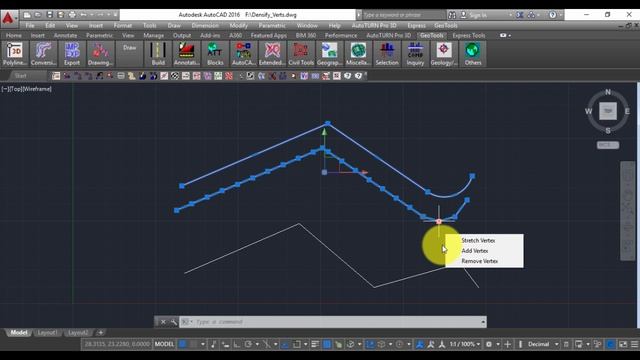Open the annotation scale 1:1 / 100% dropdown
640x360 pixels.
464,344
